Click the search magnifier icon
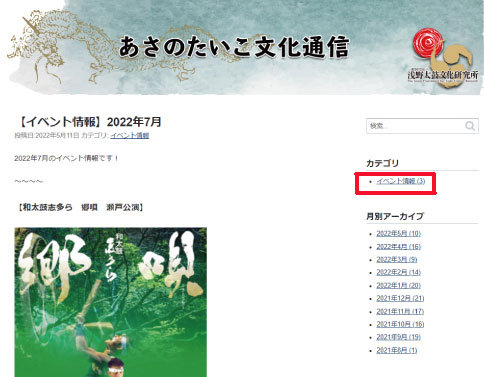This screenshot has height=377, width=484. (470, 126)
